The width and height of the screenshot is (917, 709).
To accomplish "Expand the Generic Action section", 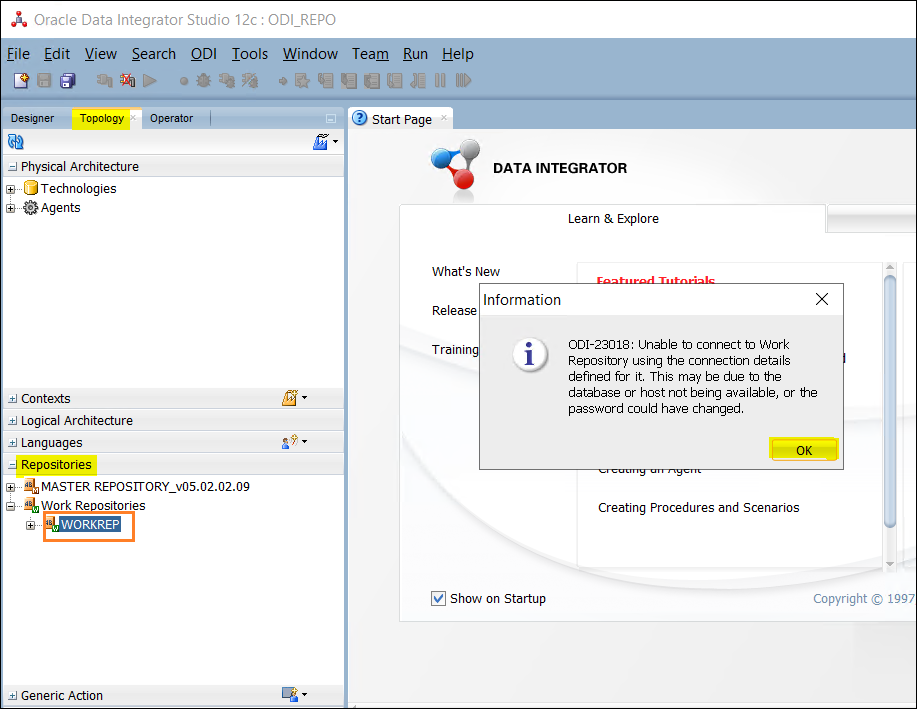I will (x=13, y=696).
